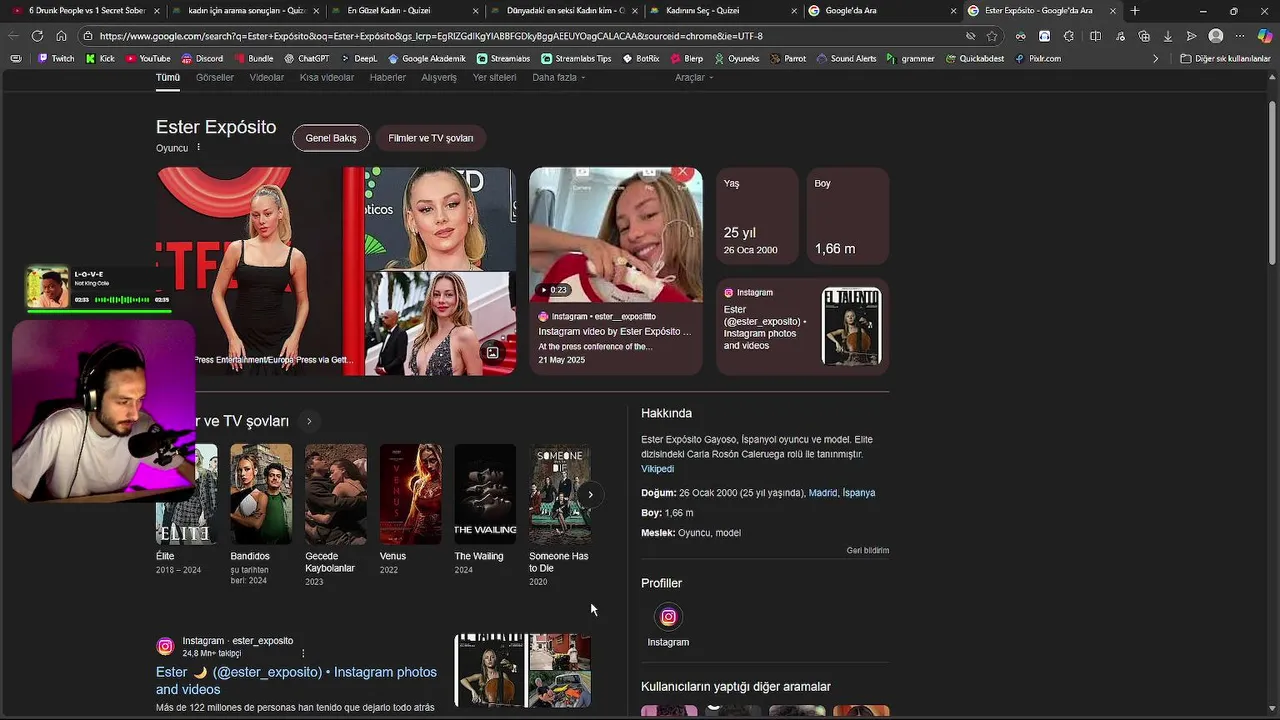This screenshot has height=720, width=1280.
Task: Switch to the 6 Drunk People browser tab
Action: tap(86, 11)
